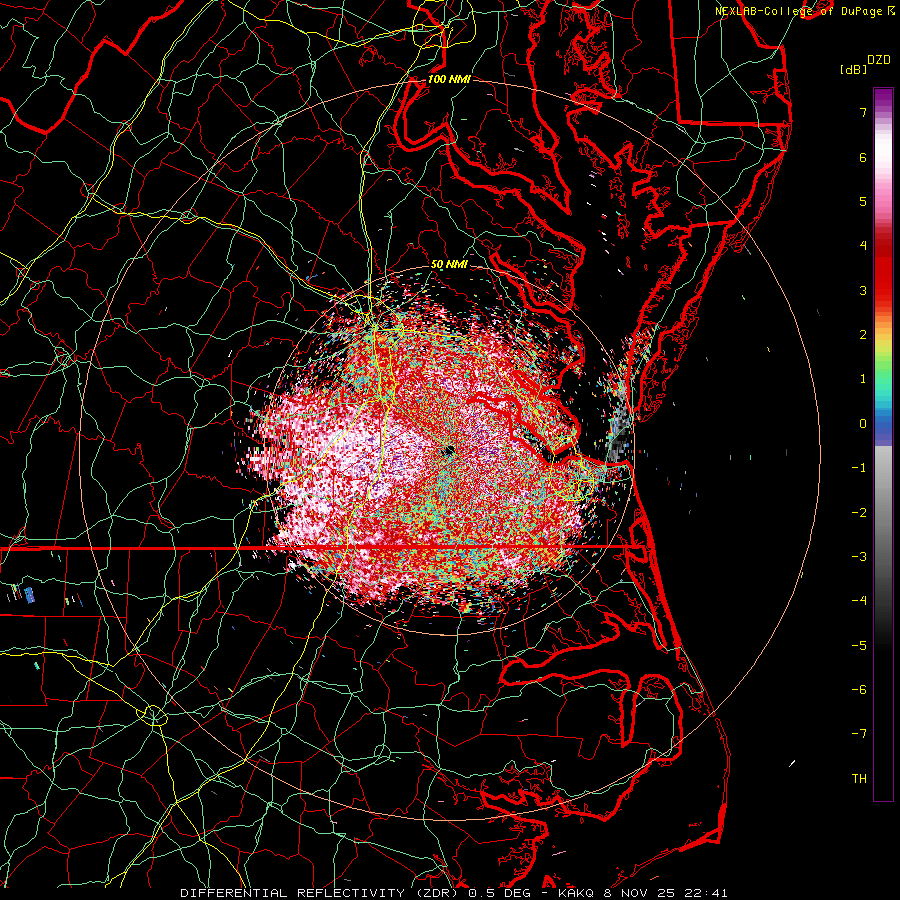The image size is (900, 900).
Task: Click the -1 value on the color scale
Action: [x=859, y=468]
